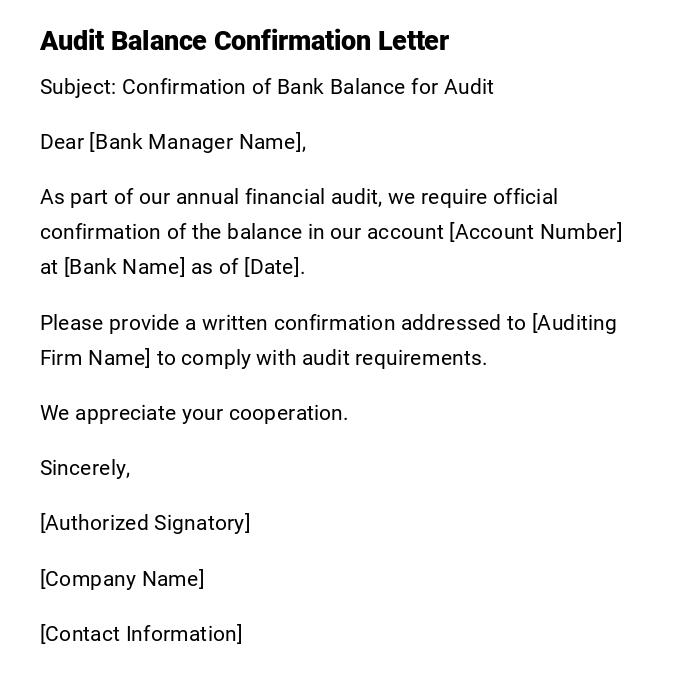
Task: Click the [Company Name] placeholder
Action: 122,579
